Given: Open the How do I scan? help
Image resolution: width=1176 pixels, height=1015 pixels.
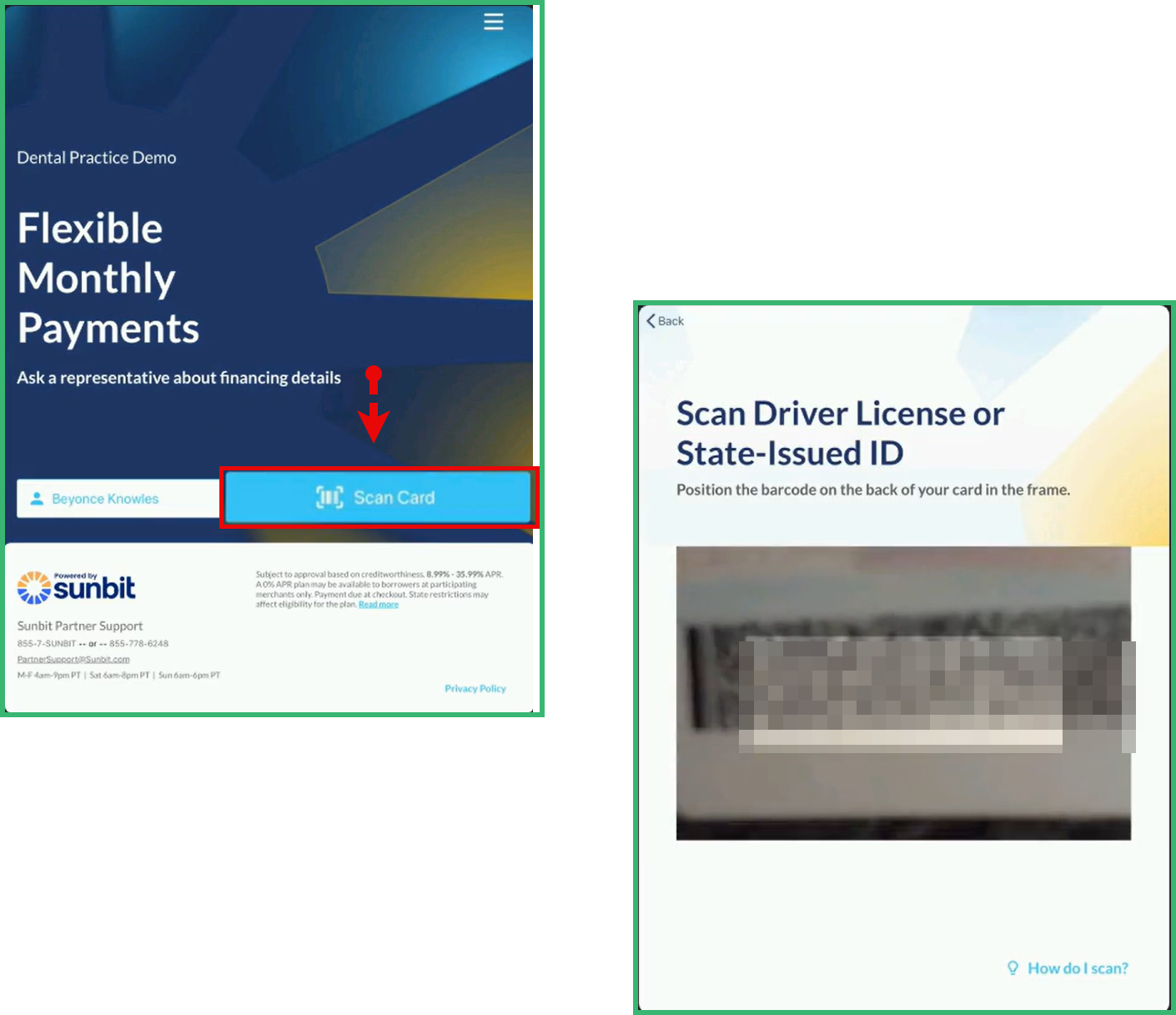Looking at the screenshot, I should click(1077, 967).
